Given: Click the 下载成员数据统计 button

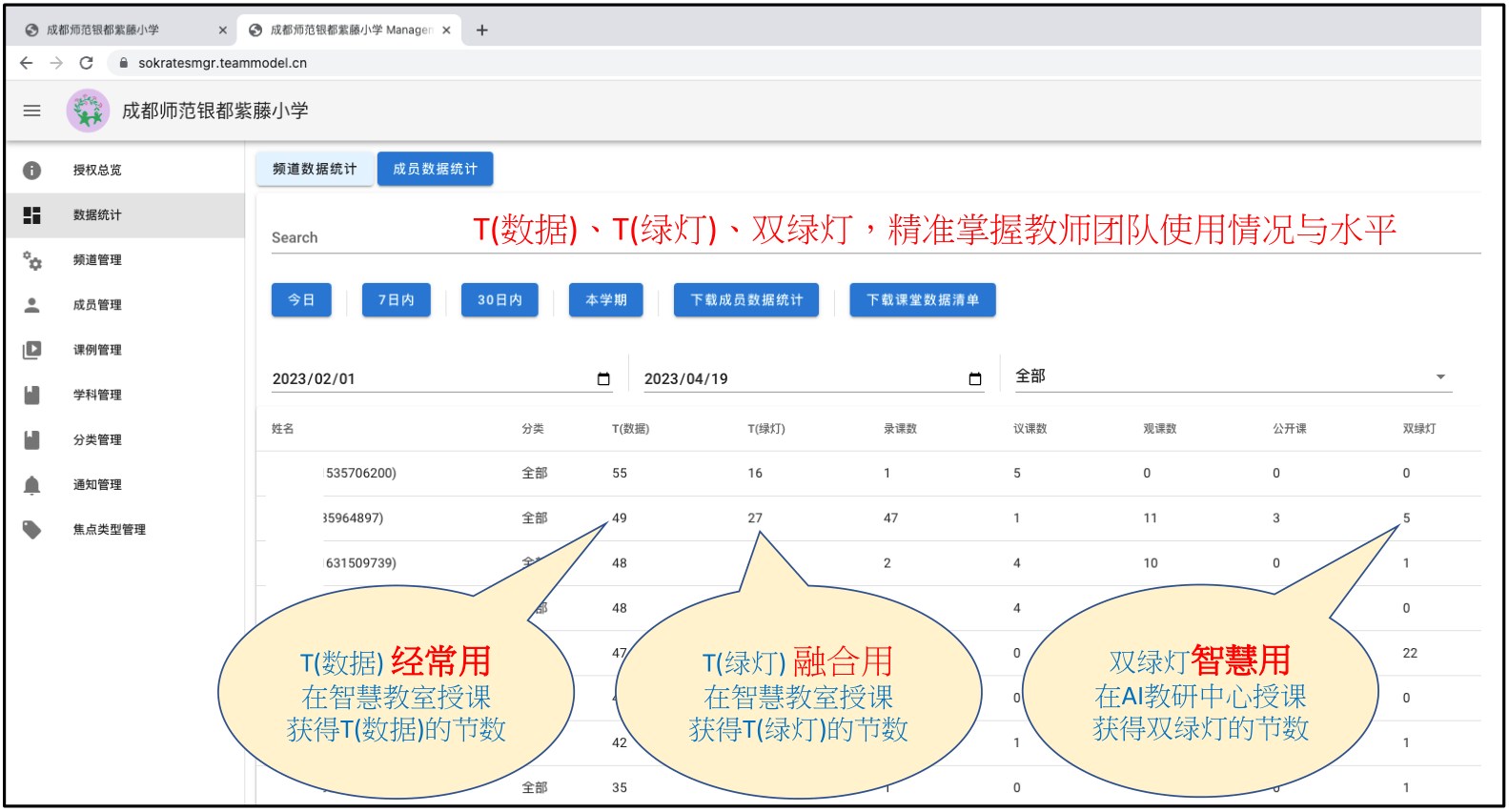Looking at the screenshot, I should [x=746, y=300].
